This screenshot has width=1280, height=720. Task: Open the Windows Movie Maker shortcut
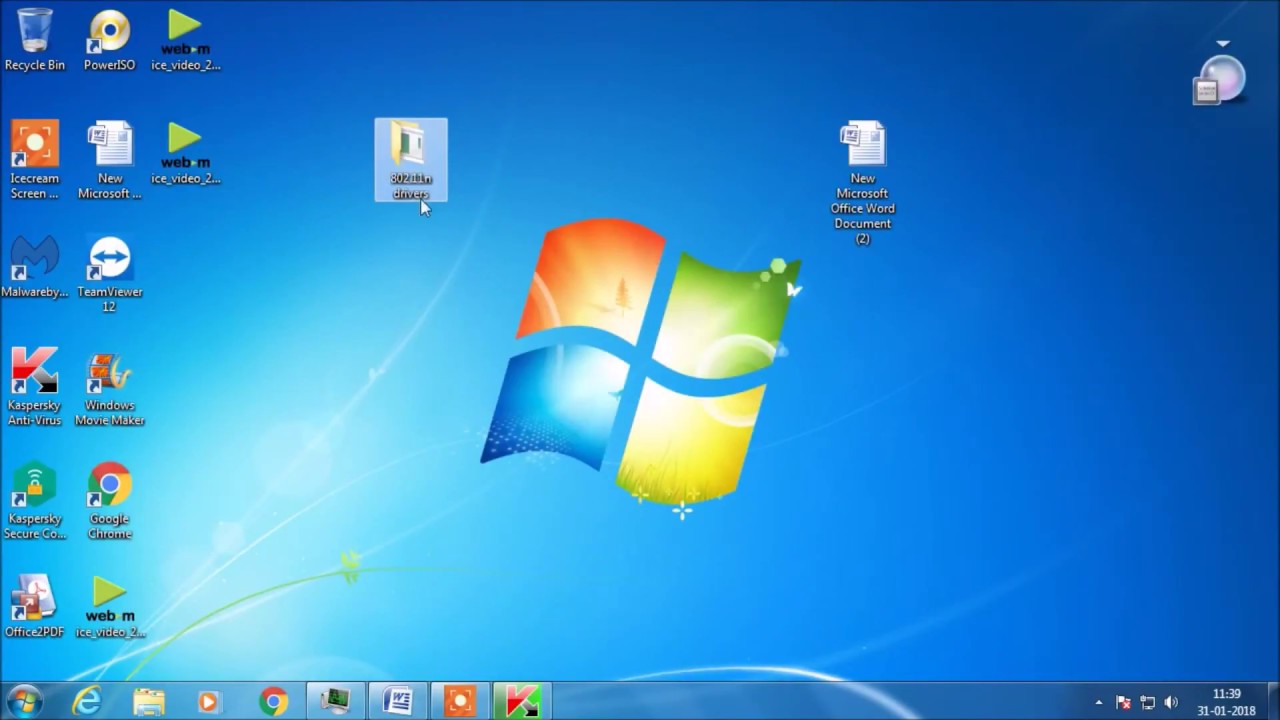tap(110, 387)
